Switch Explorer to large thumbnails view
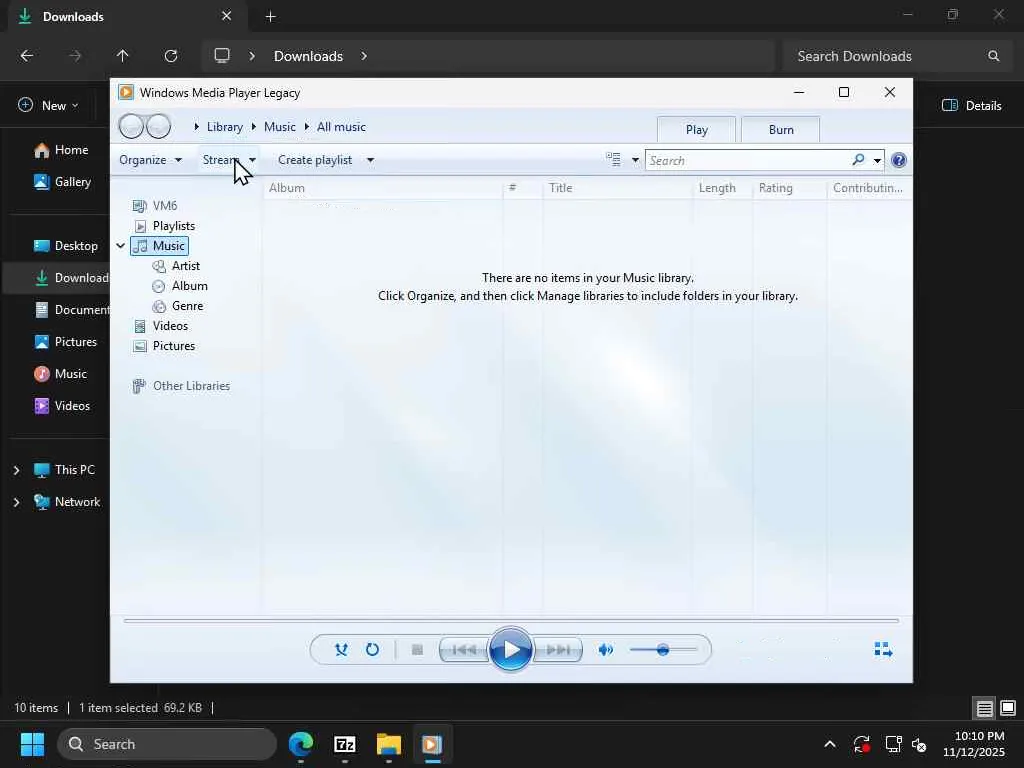This screenshot has height=768, width=1024. coord(1008,708)
